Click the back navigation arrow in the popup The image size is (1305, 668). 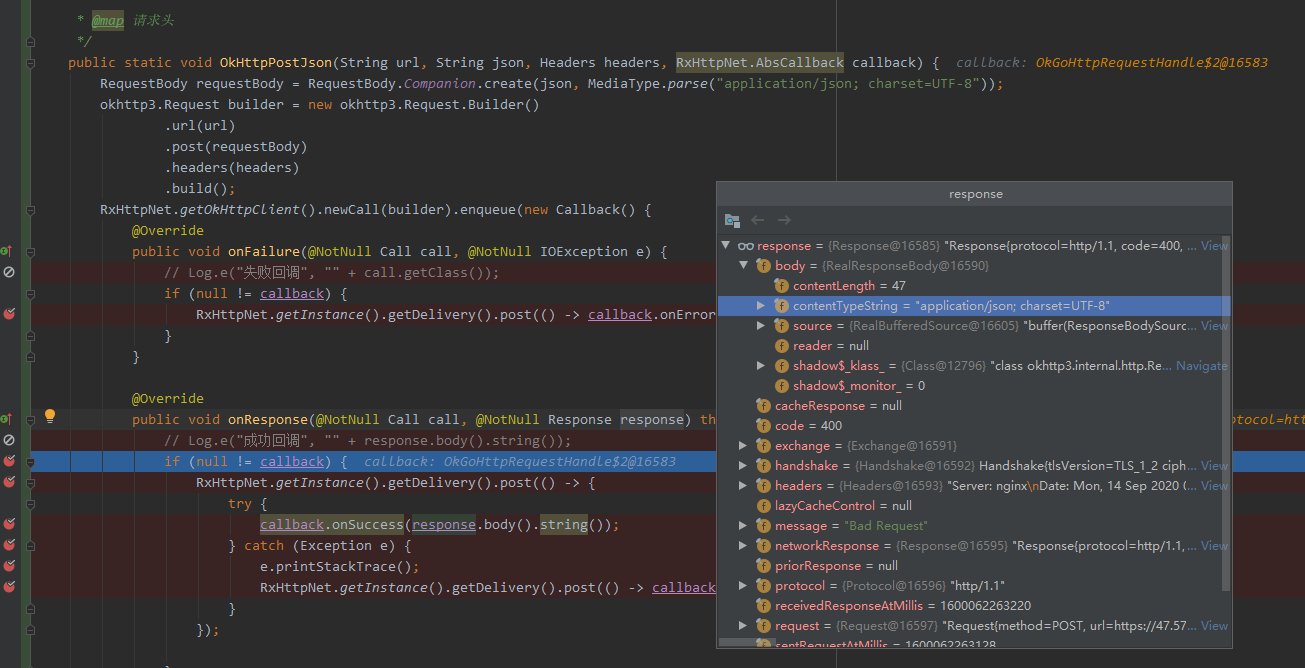click(758, 220)
